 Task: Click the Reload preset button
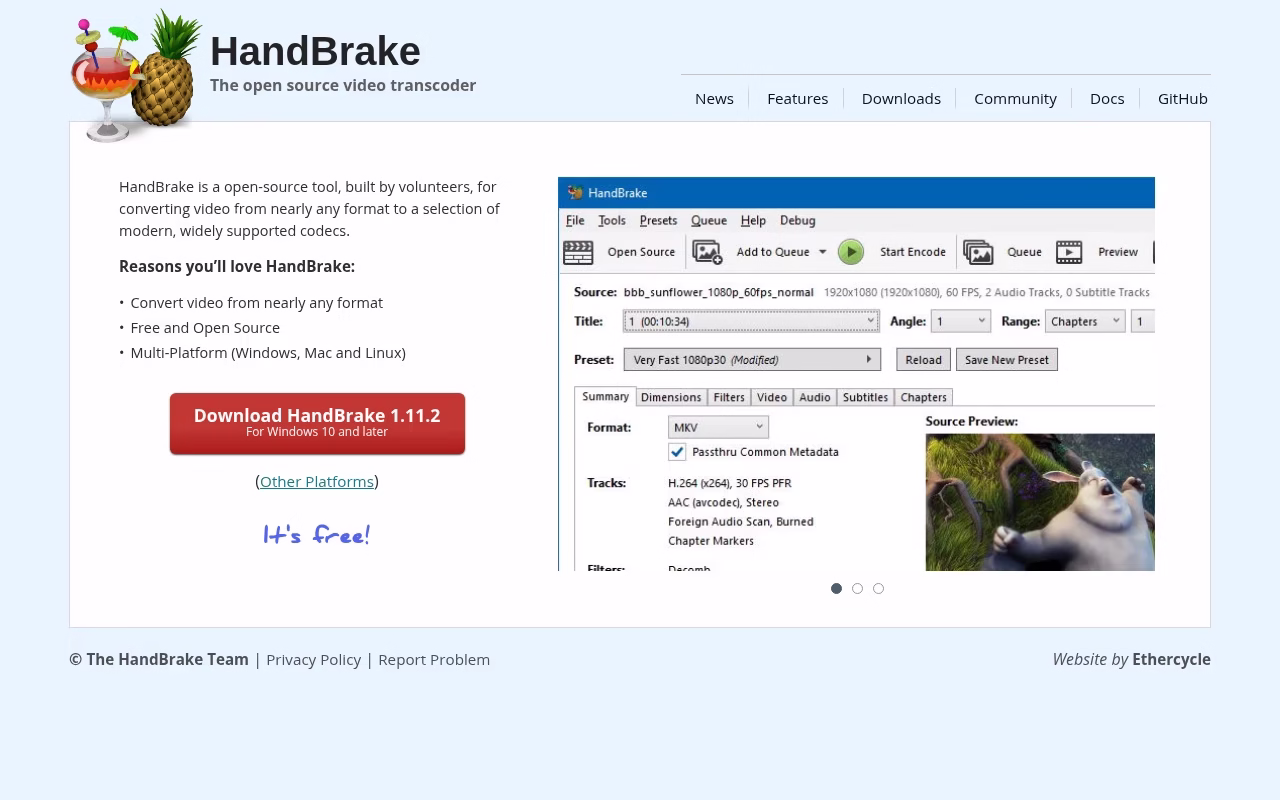pos(923,360)
